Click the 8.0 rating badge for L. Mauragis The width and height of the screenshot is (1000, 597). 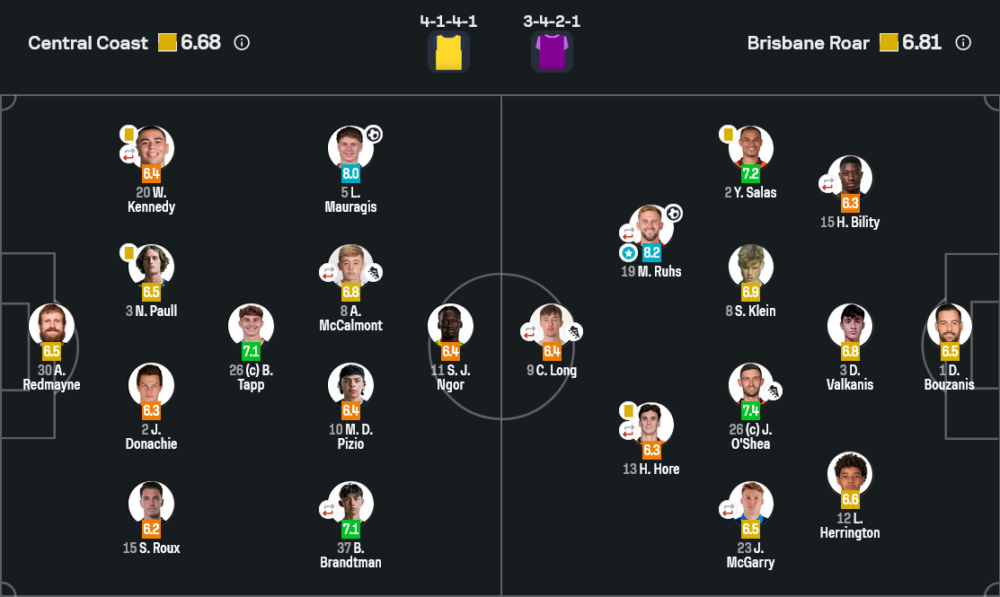(351, 174)
